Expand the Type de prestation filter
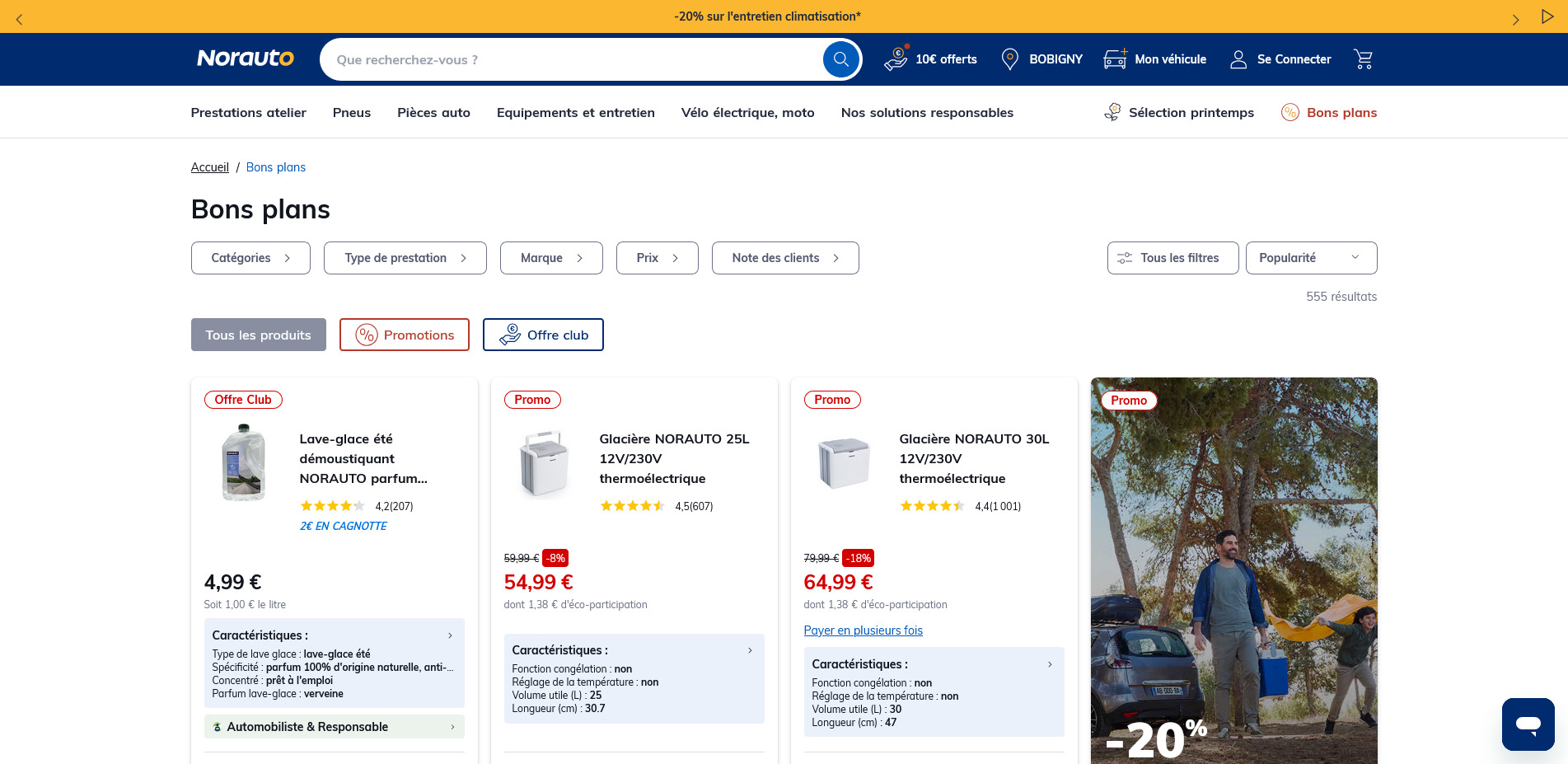This screenshot has height=764, width=1568. [x=405, y=258]
